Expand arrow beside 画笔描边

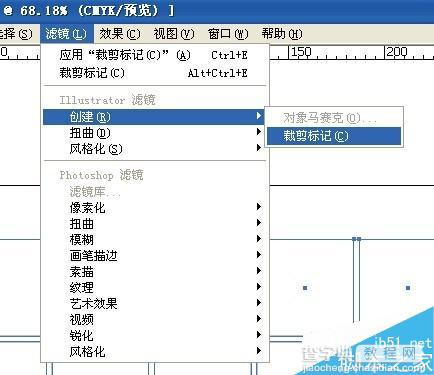point(259,255)
